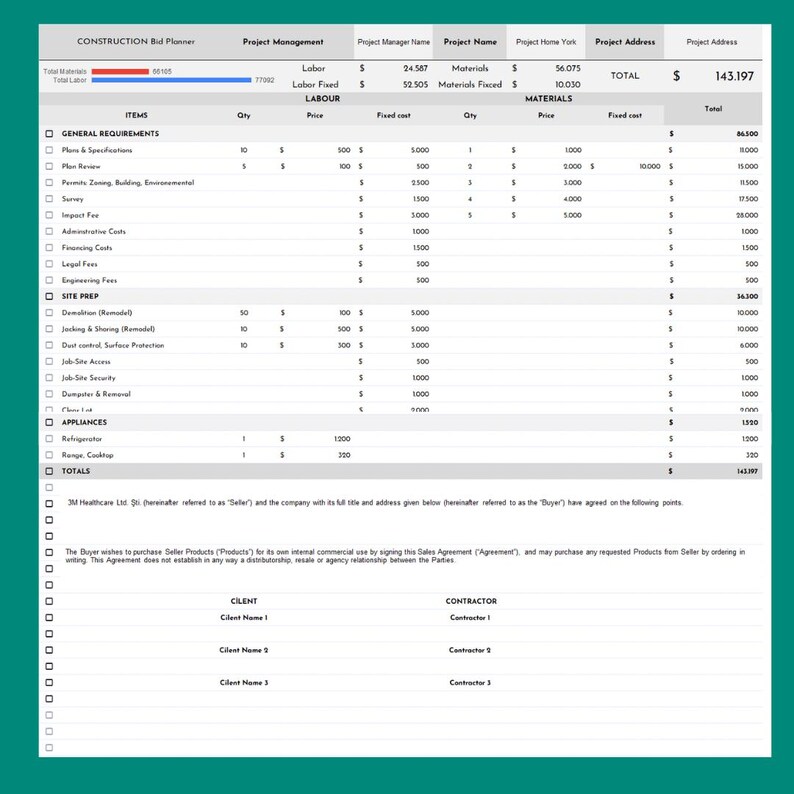Toggle the Legal Fees checkbox
The height and width of the screenshot is (794, 794).
click(x=49, y=263)
